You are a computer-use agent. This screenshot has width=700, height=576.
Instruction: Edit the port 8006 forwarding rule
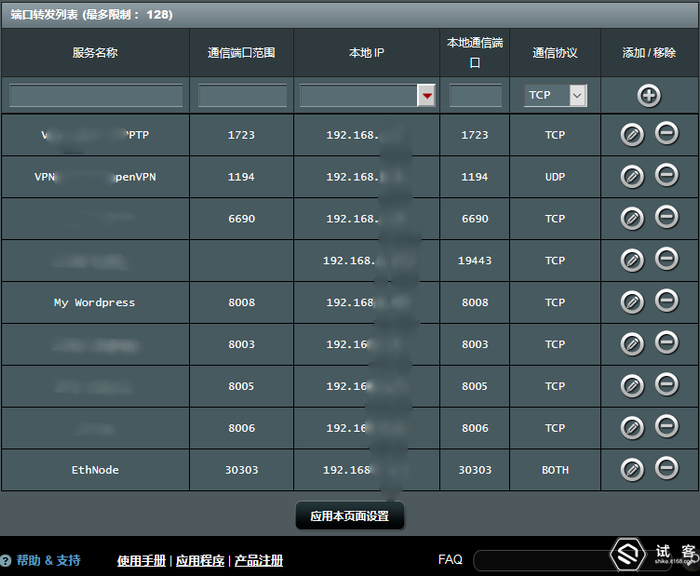click(632, 428)
